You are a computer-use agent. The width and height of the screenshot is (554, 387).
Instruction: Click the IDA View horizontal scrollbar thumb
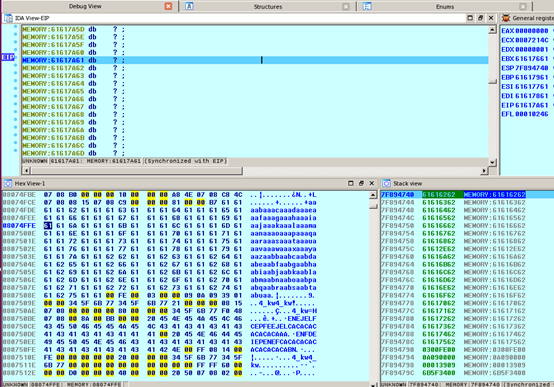pyautogui.click(x=136, y=171)
